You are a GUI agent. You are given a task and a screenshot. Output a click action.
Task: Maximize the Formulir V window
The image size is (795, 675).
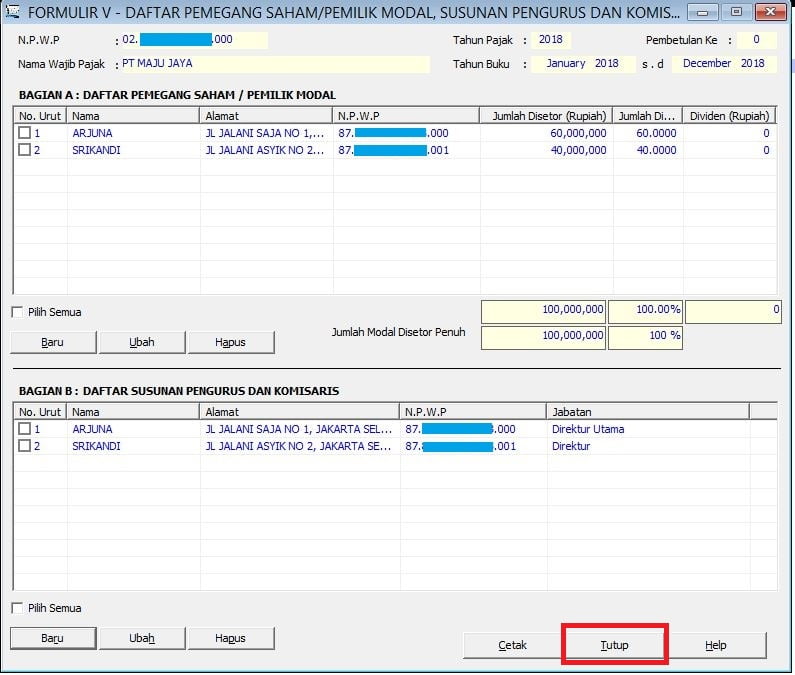coord(736,12)
